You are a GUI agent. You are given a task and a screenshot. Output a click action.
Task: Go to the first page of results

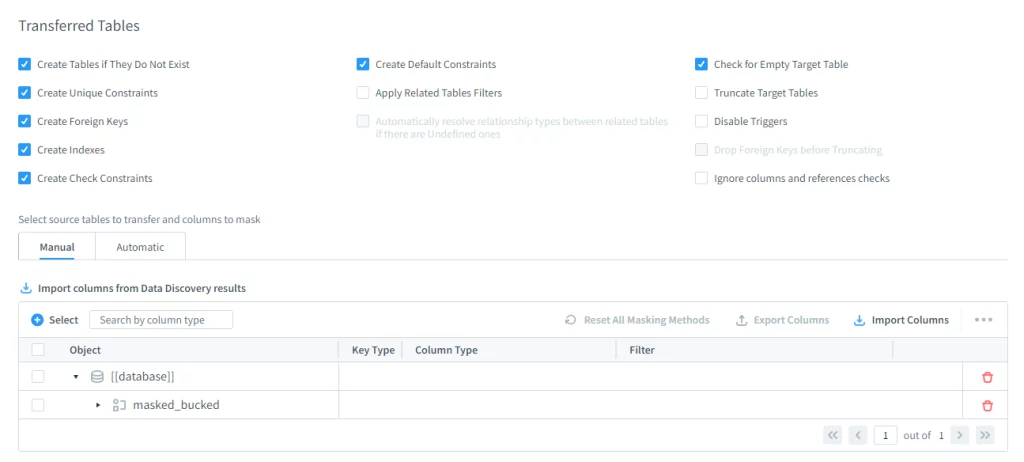832,435
